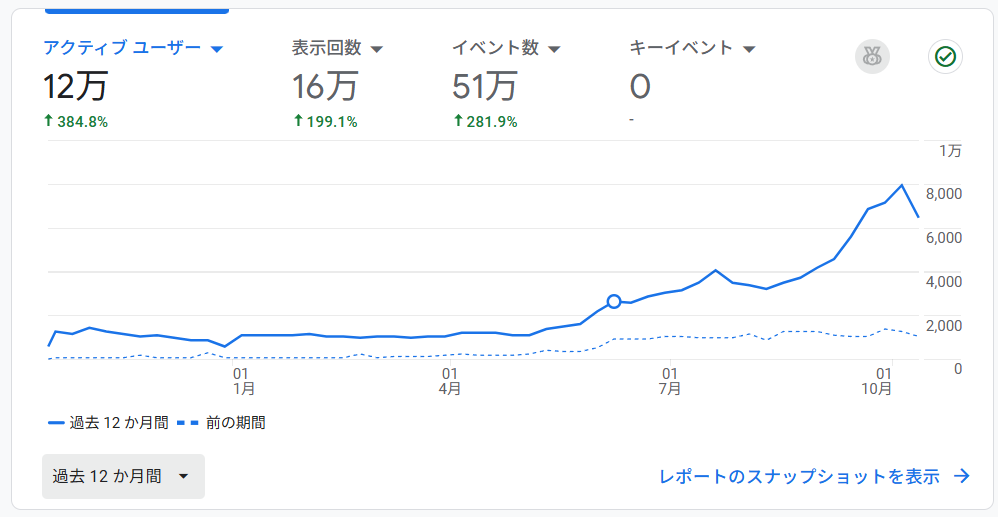This screenshot has width=998, height=517.
Task: Select the アクティブ ユーザー metric tab
Action: (x=122, y=48)
